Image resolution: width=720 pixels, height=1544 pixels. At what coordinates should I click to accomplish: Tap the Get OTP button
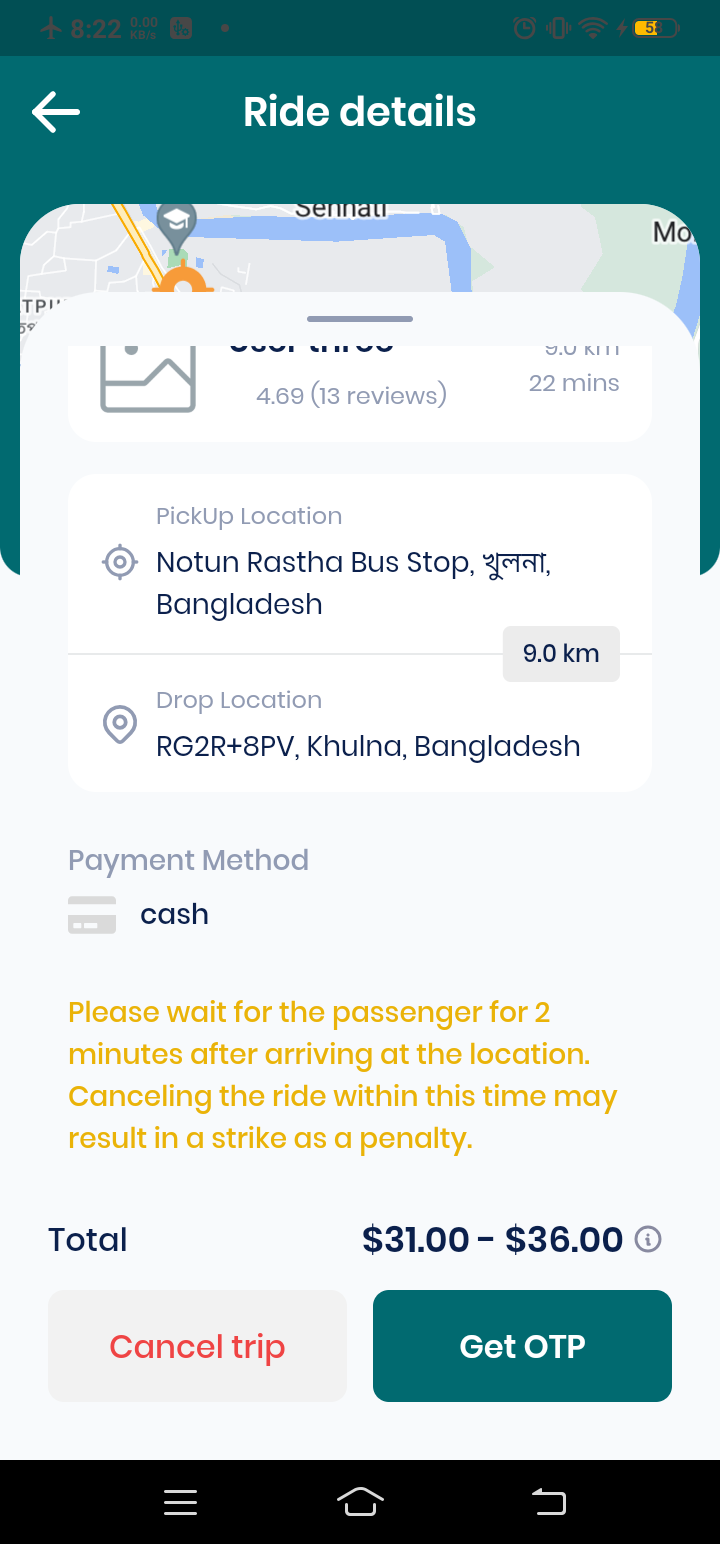coord(522,1346)
